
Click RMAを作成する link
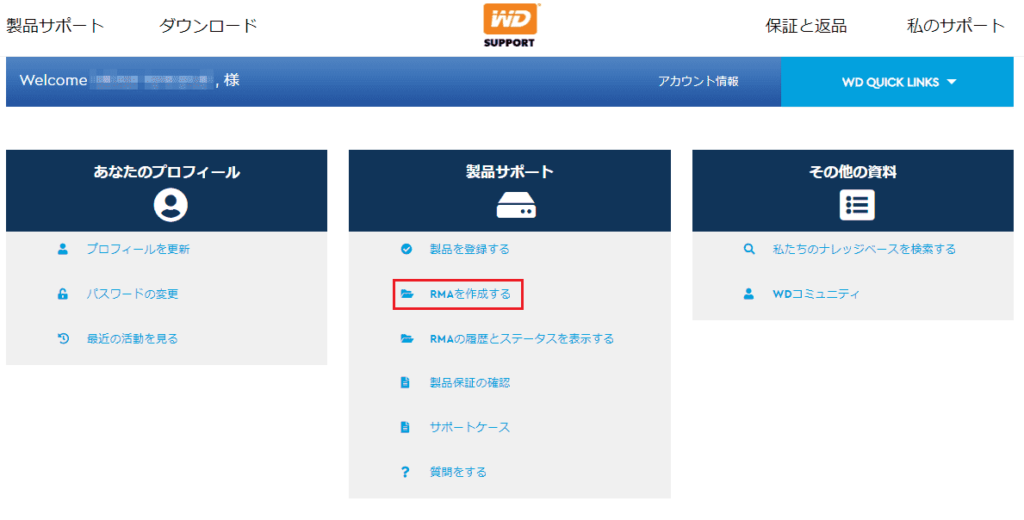tap(470, 294)
